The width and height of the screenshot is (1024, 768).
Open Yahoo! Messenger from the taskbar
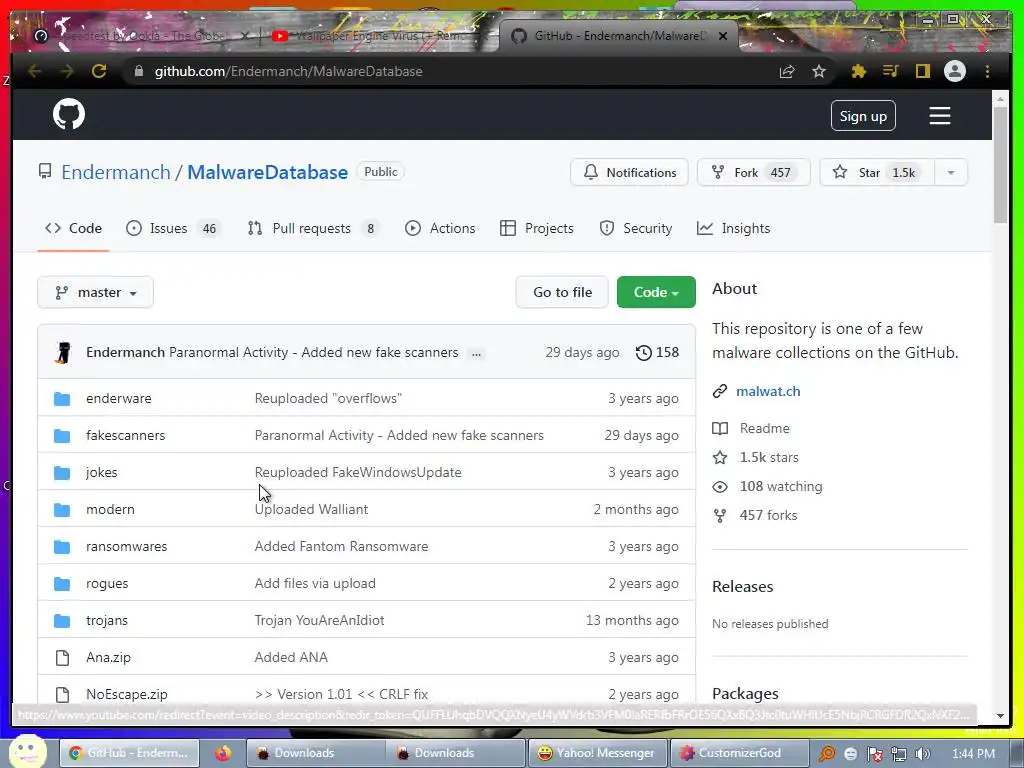(x=596, y=753)
